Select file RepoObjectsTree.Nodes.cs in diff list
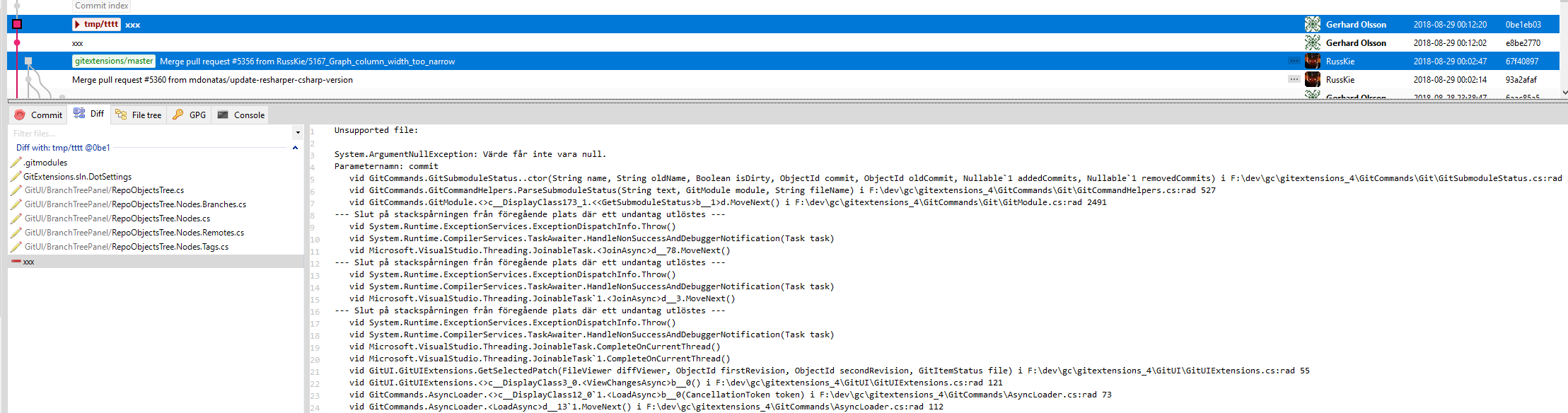 117,219
